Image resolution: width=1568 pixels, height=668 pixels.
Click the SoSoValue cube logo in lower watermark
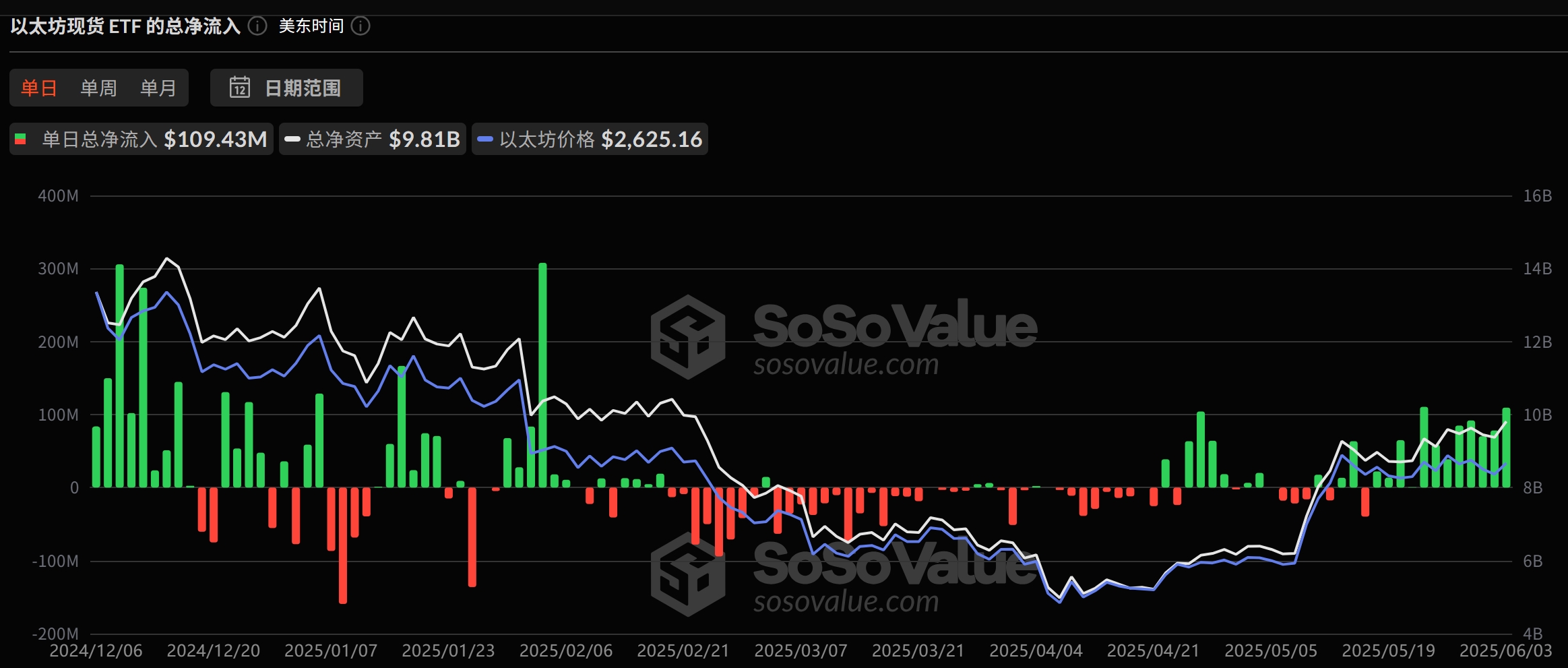point(687,574)
